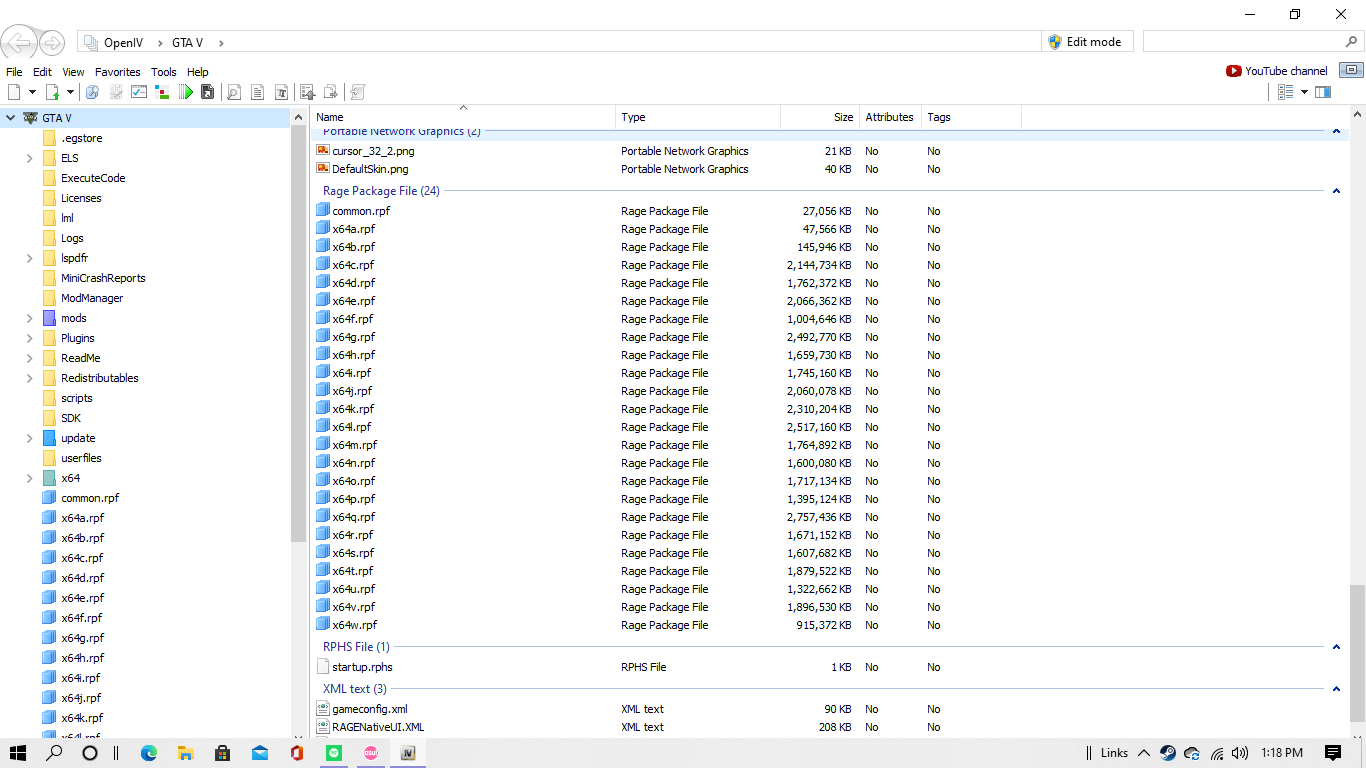
Task: Click the list with up arrow icon
Action: [x=308, y=92]
